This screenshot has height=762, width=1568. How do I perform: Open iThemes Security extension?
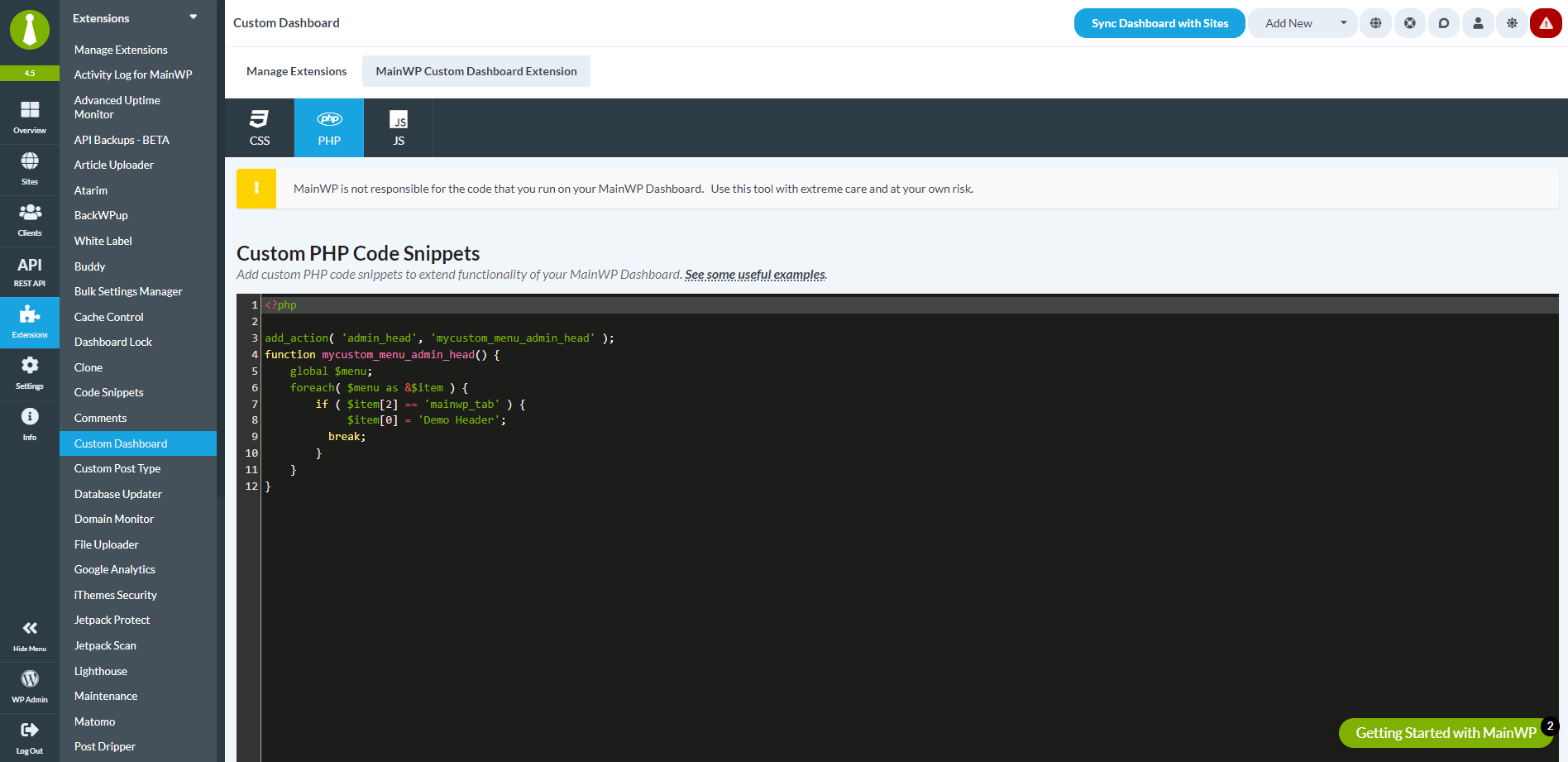coord(116,595)
